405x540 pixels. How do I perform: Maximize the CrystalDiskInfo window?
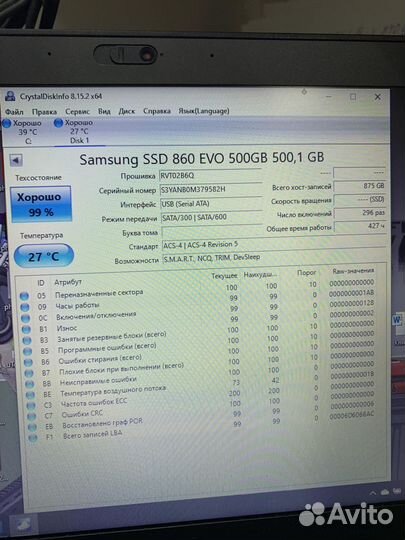tap(353, 97)
